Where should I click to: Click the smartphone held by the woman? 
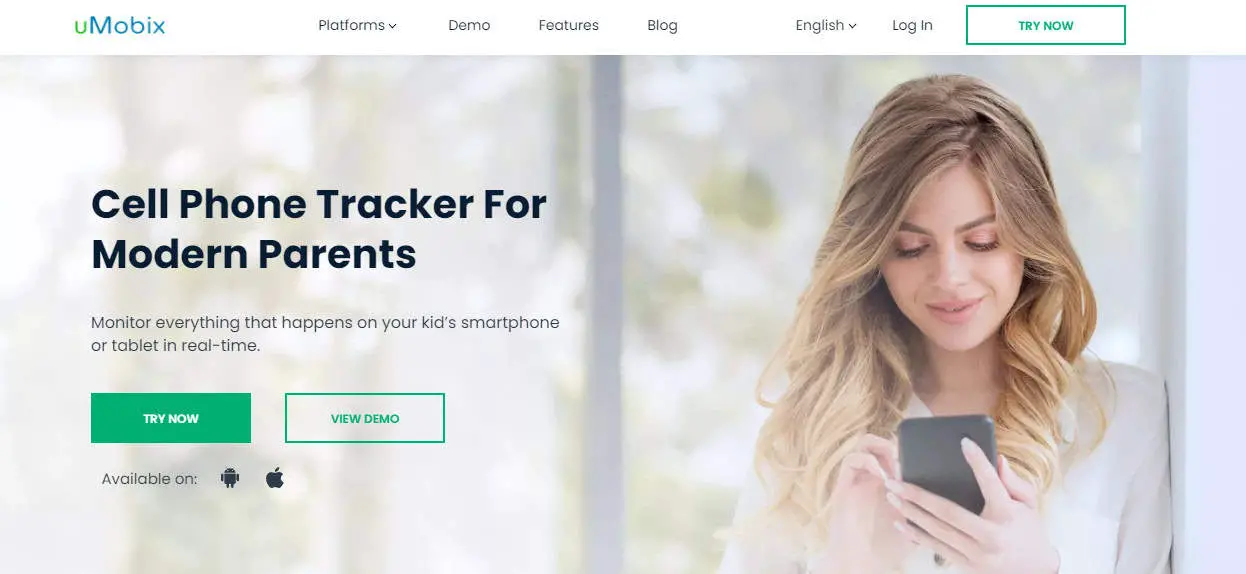tap(946, 465)
